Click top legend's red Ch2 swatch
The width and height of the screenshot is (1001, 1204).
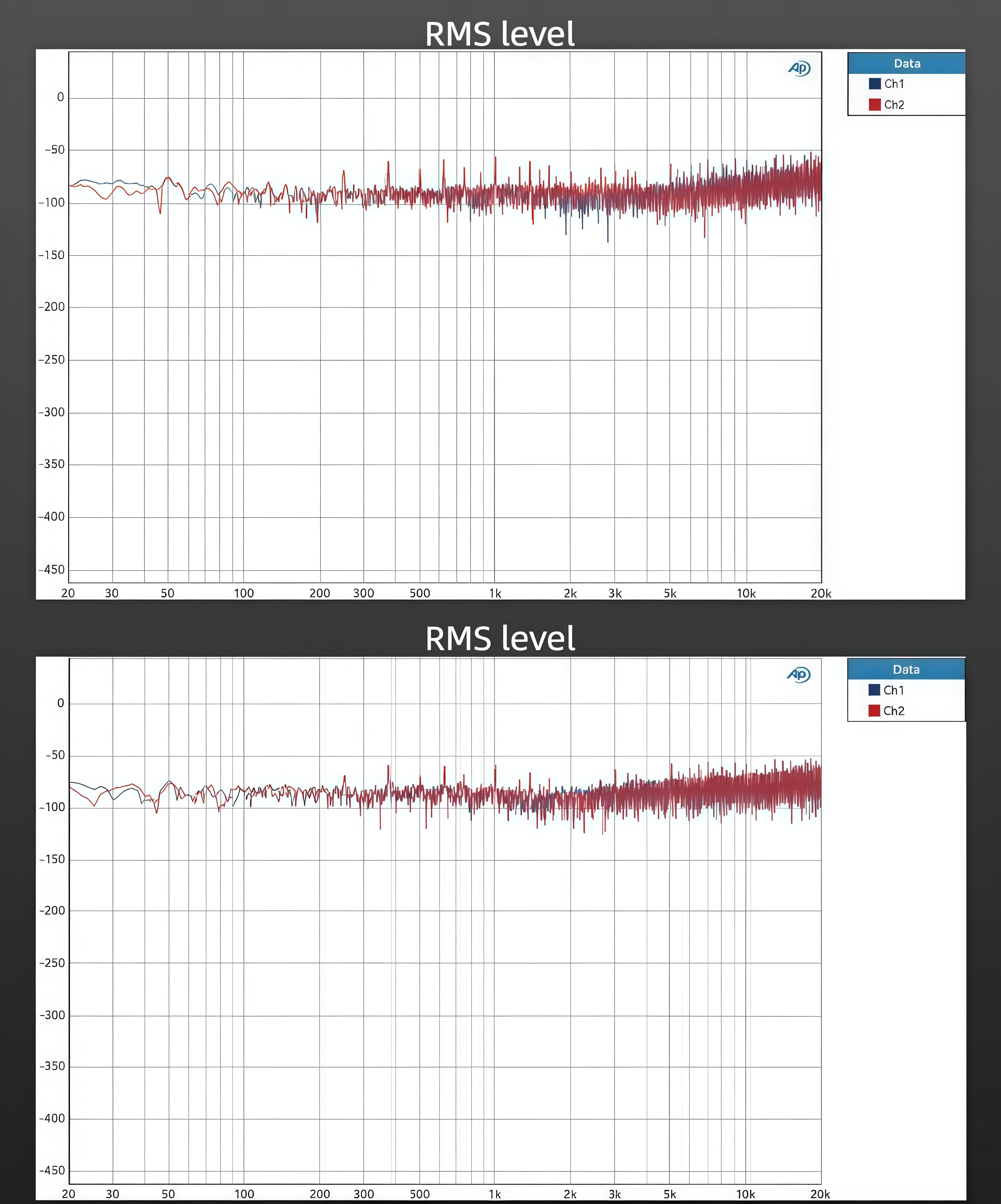tap(874, 104)
